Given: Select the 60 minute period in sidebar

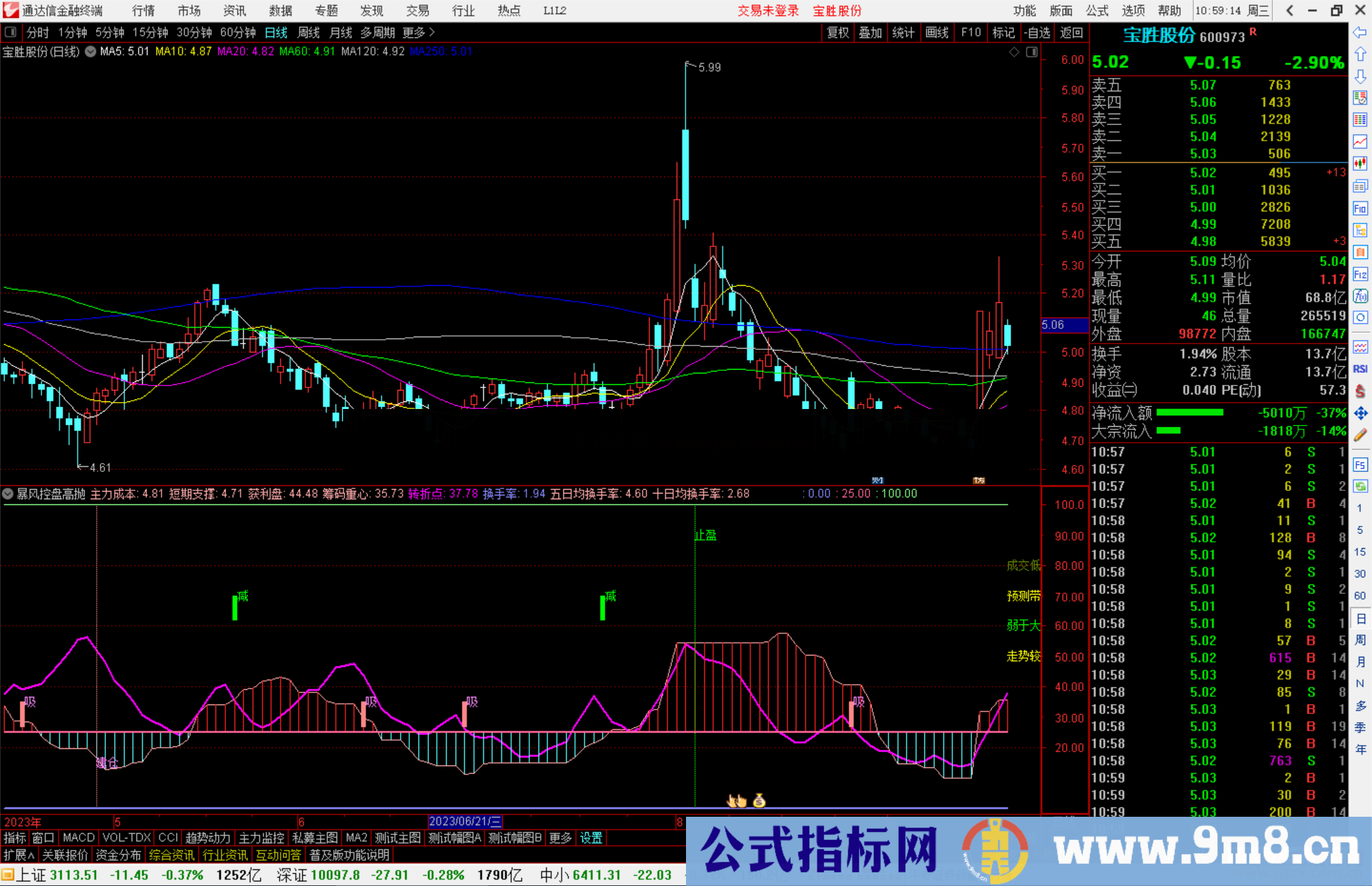Looking at the screenshot, I should 1360,596.
